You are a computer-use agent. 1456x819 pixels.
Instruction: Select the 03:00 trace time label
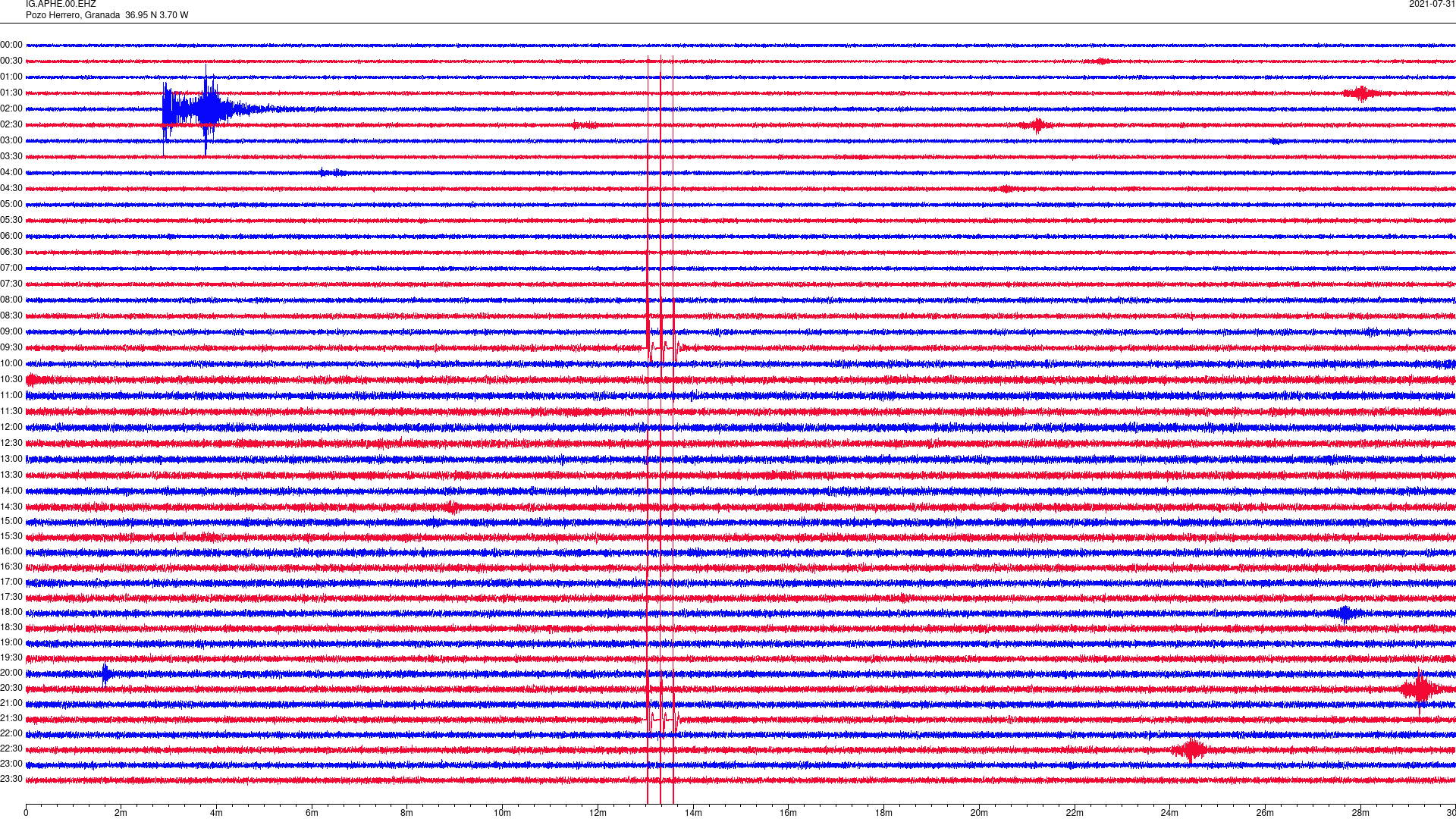tap(11, 140)
